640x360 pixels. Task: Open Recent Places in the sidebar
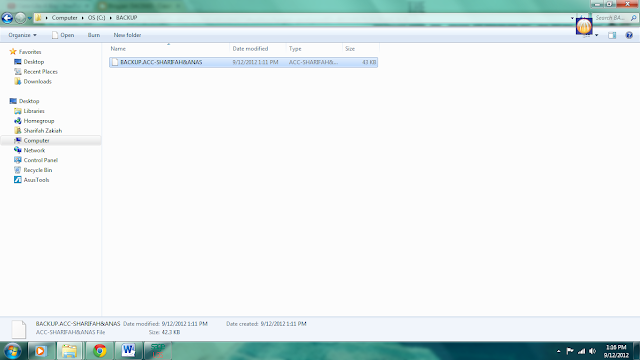coord(40,71)
